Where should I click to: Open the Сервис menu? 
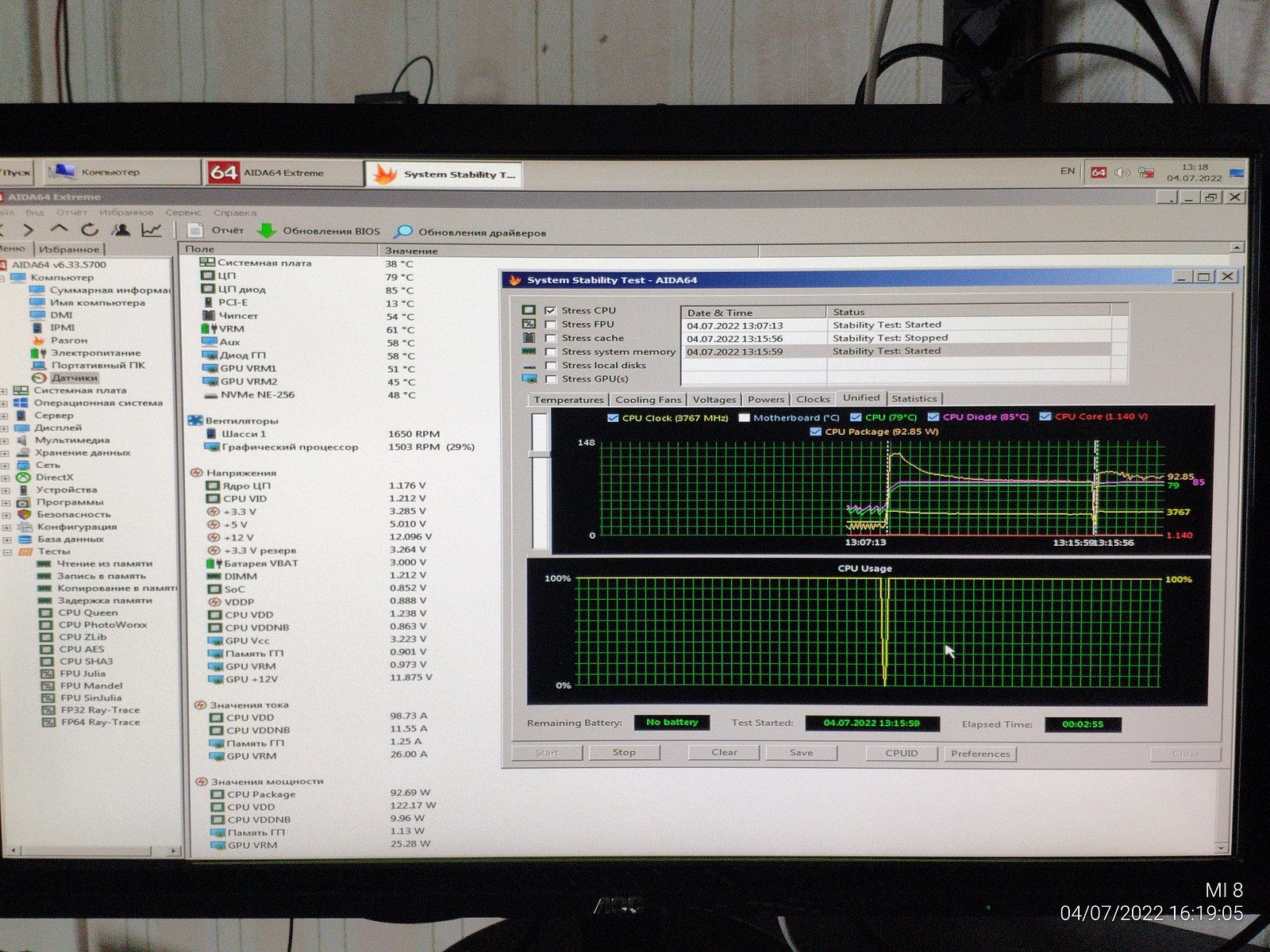[183, 213]
